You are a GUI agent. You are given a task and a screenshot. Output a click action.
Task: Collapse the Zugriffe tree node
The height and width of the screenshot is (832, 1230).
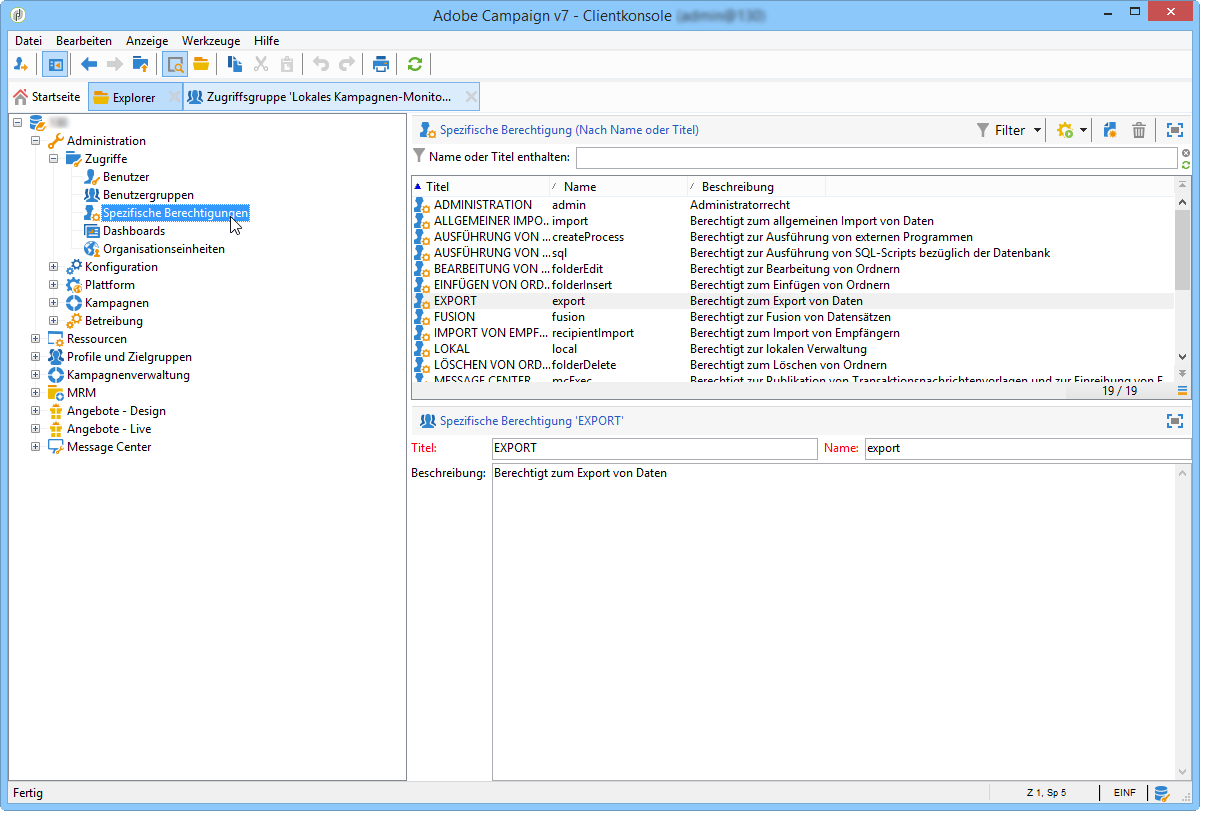54,159
